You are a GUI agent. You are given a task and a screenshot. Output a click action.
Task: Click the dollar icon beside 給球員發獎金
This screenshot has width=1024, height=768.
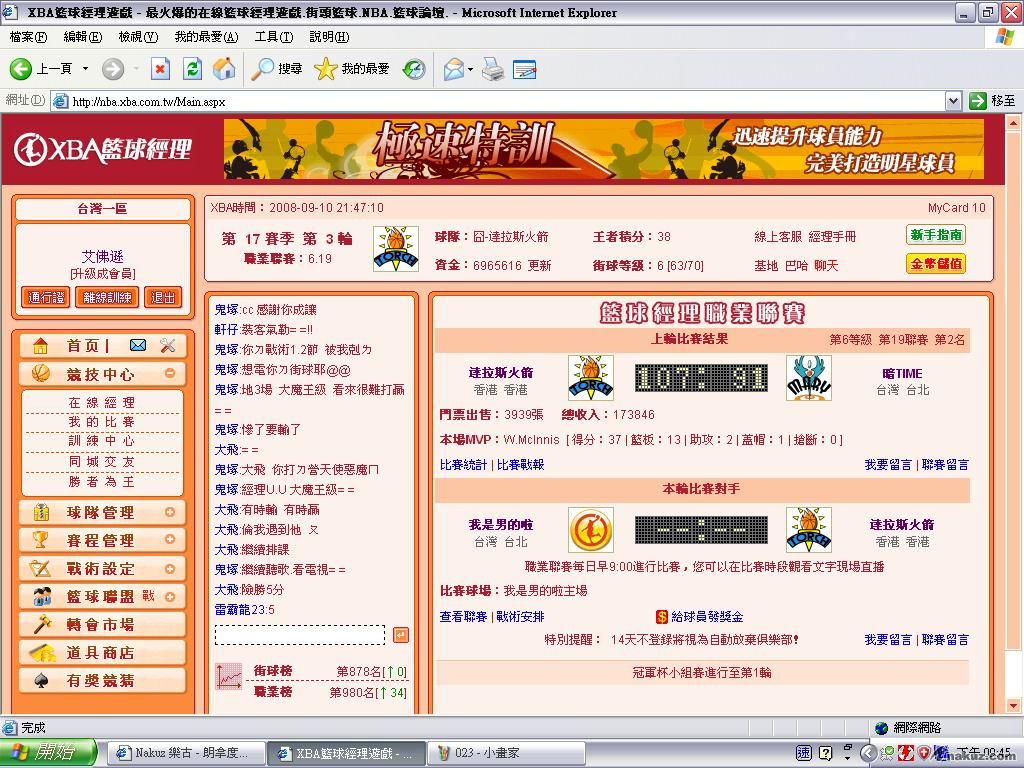tap(662, 616)
